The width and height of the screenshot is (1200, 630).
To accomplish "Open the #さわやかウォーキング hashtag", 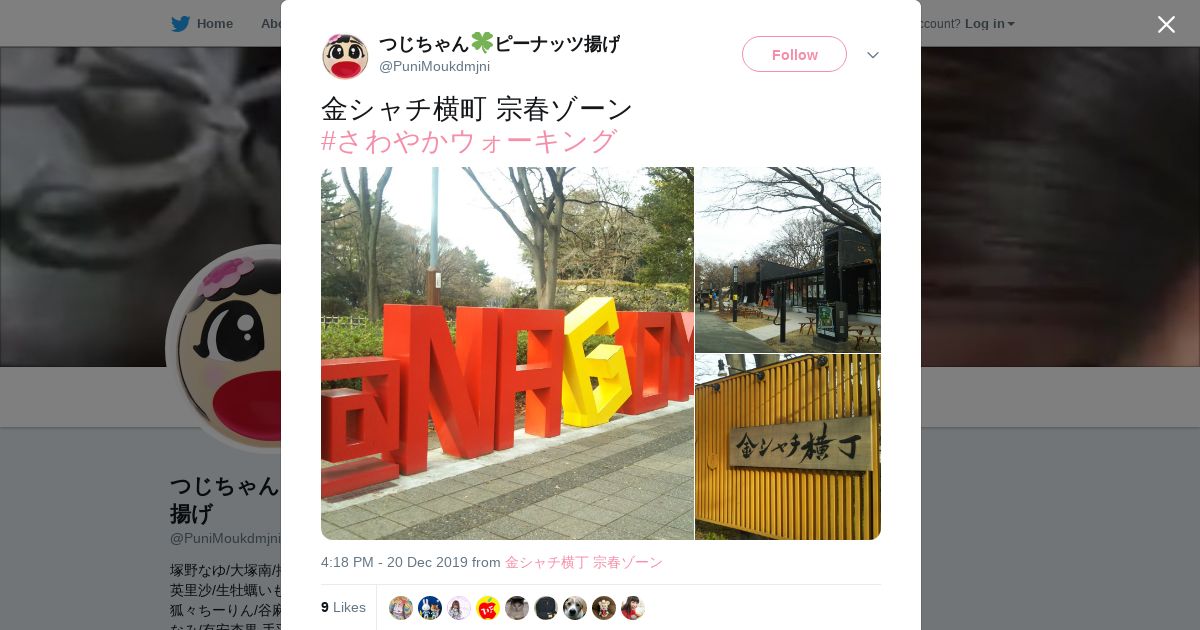I will point(469,141).
